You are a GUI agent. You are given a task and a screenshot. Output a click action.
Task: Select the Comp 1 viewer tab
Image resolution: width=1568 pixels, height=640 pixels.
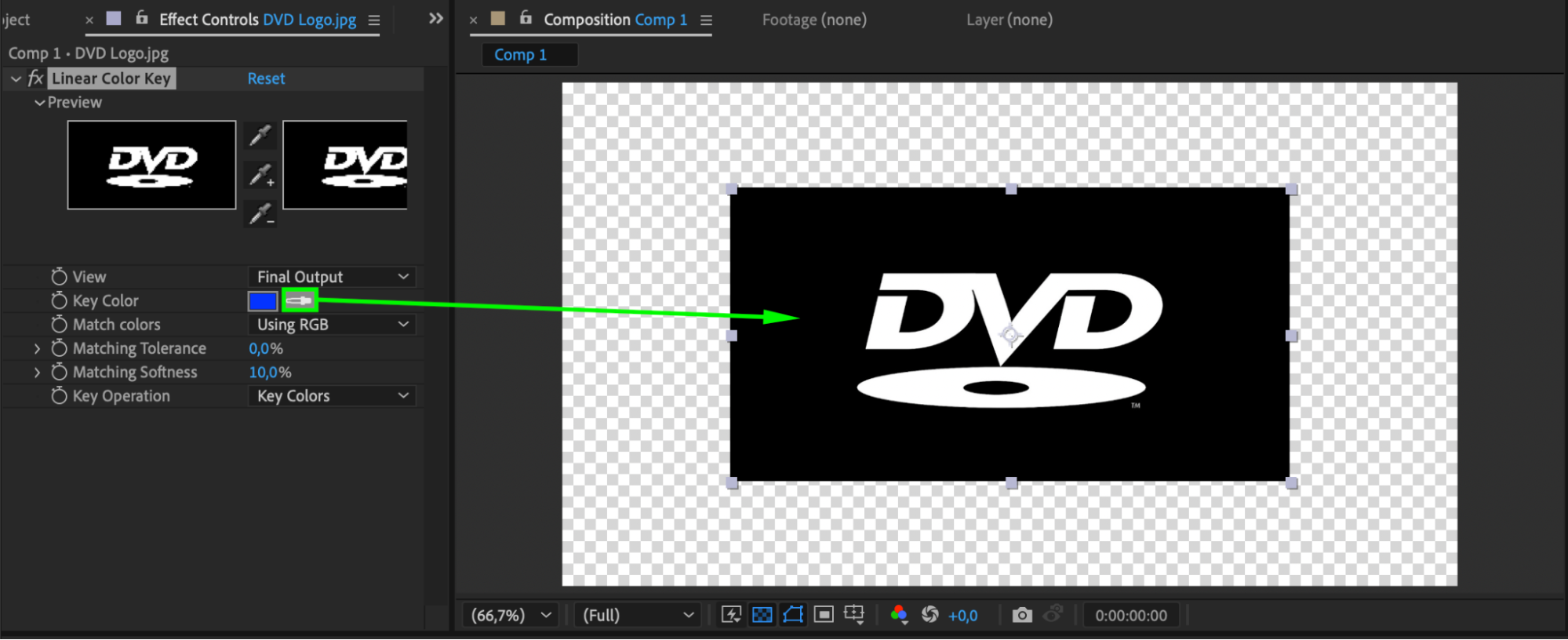(x=529, y=55)
